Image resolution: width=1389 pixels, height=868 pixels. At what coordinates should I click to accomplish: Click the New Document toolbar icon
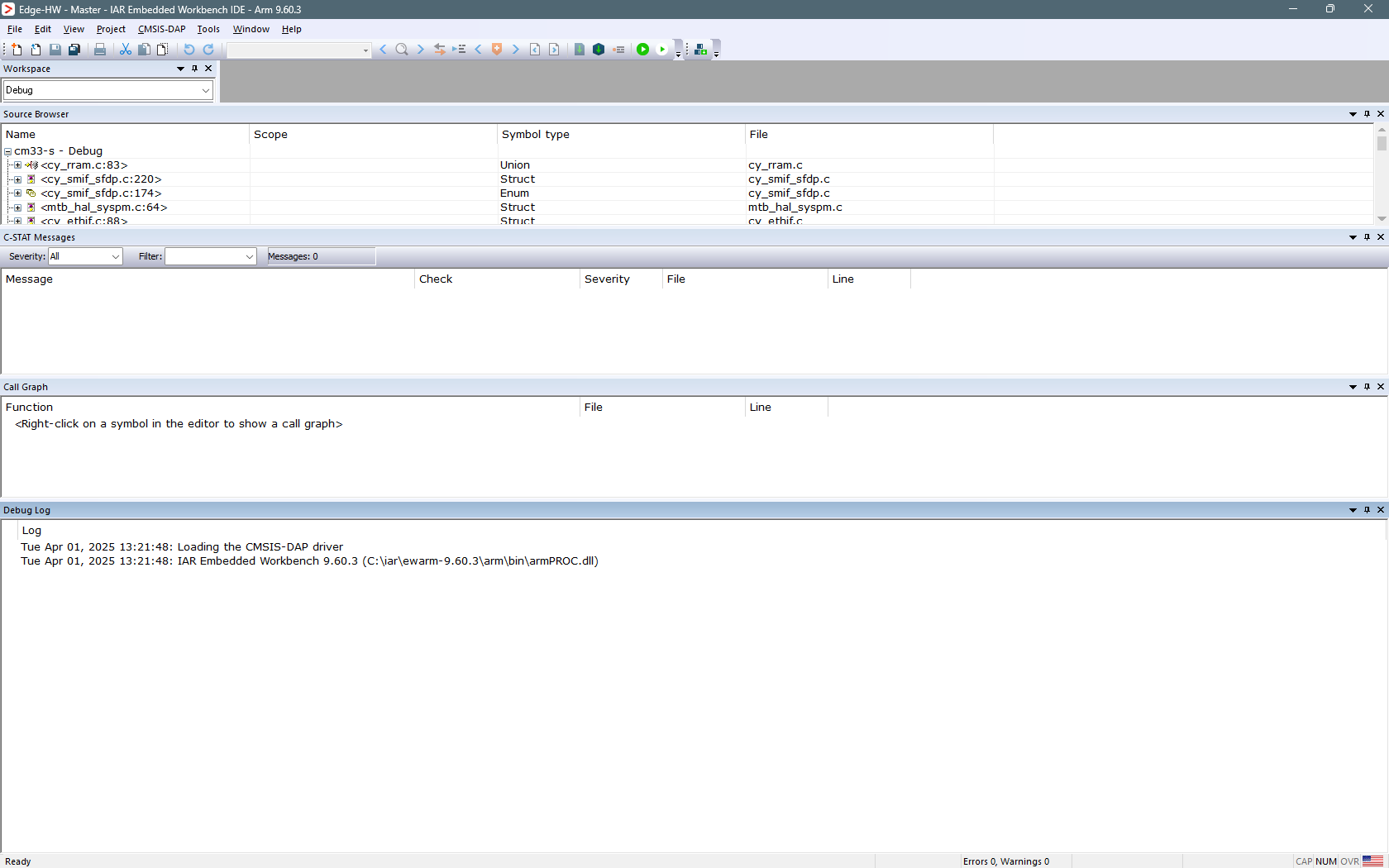tap(17, 50)
